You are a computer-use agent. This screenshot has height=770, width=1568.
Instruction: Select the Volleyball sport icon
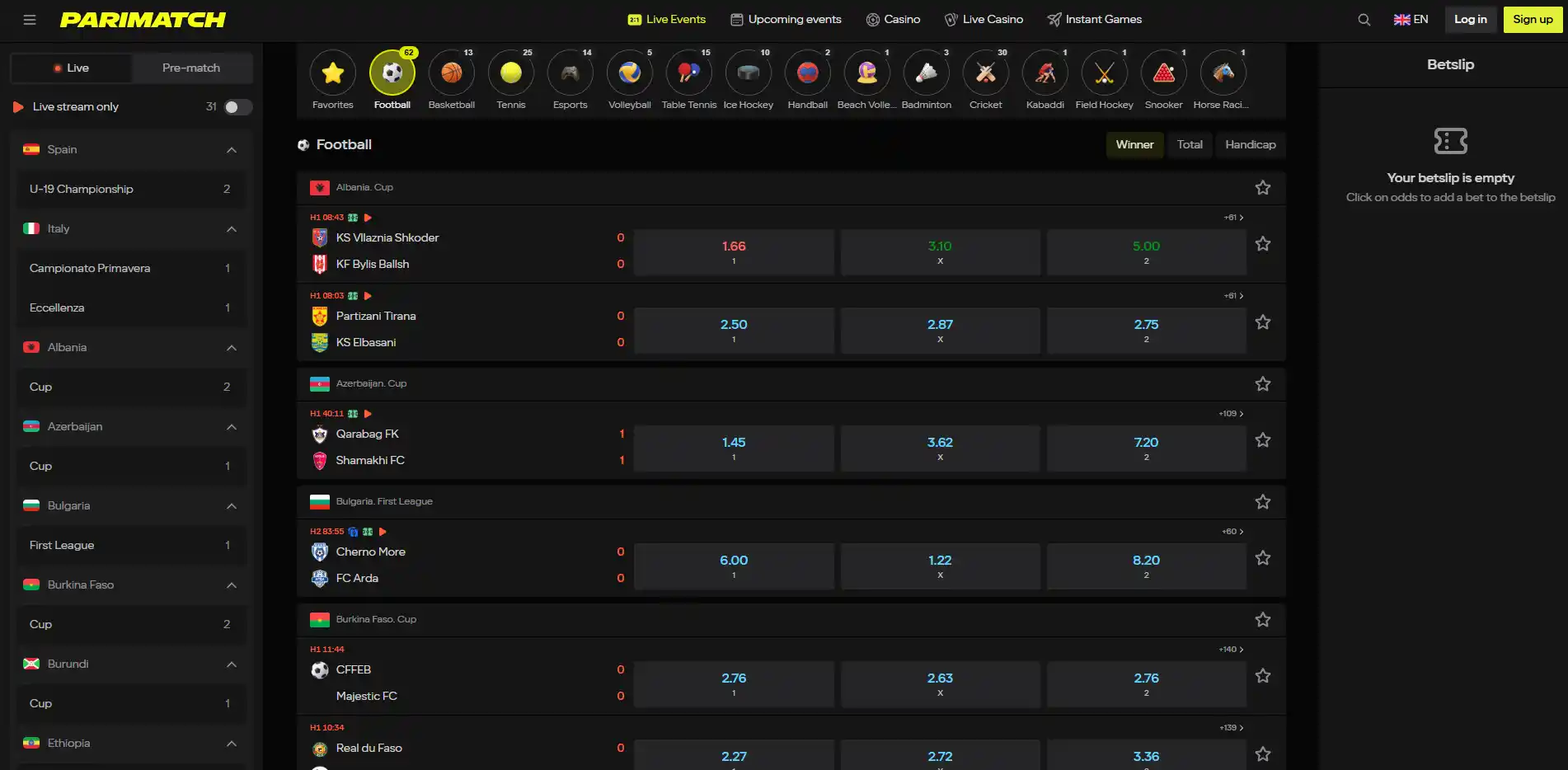tap(630, 73)
